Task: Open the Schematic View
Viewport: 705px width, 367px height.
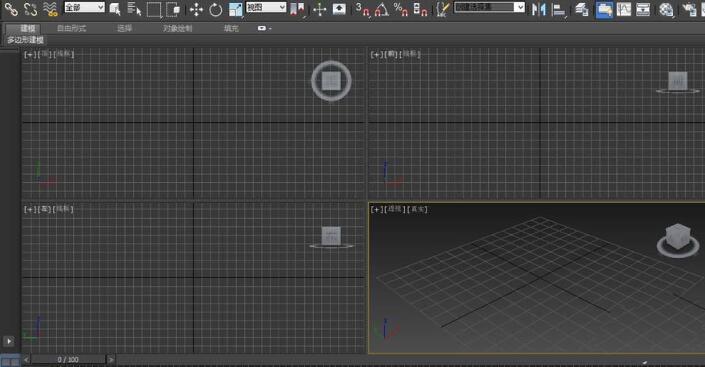Action: (643, 9)
